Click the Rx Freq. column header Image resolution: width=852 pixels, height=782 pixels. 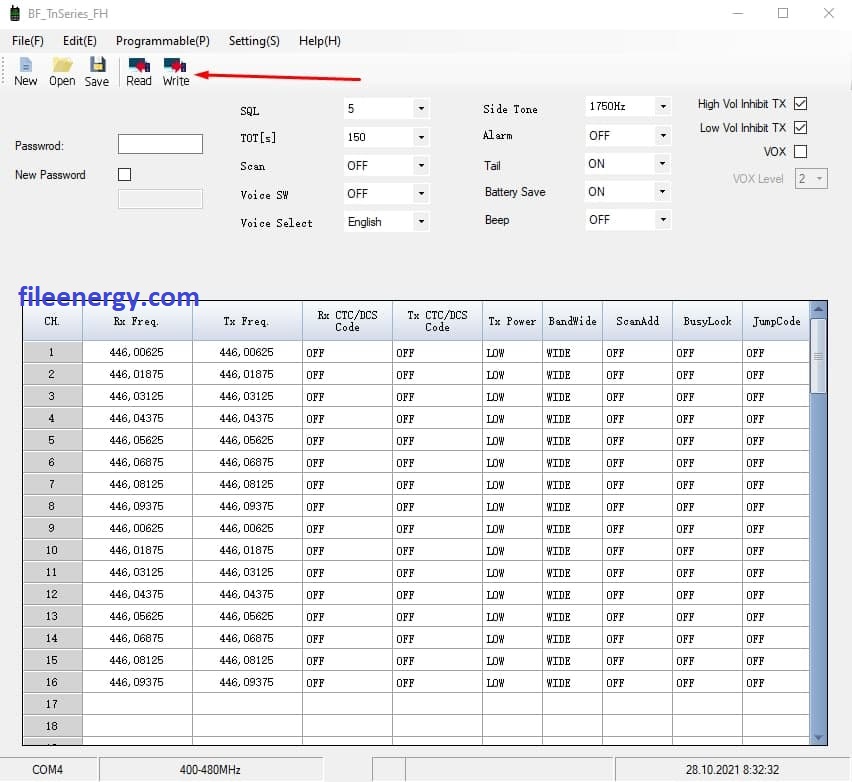coord(137,321)
